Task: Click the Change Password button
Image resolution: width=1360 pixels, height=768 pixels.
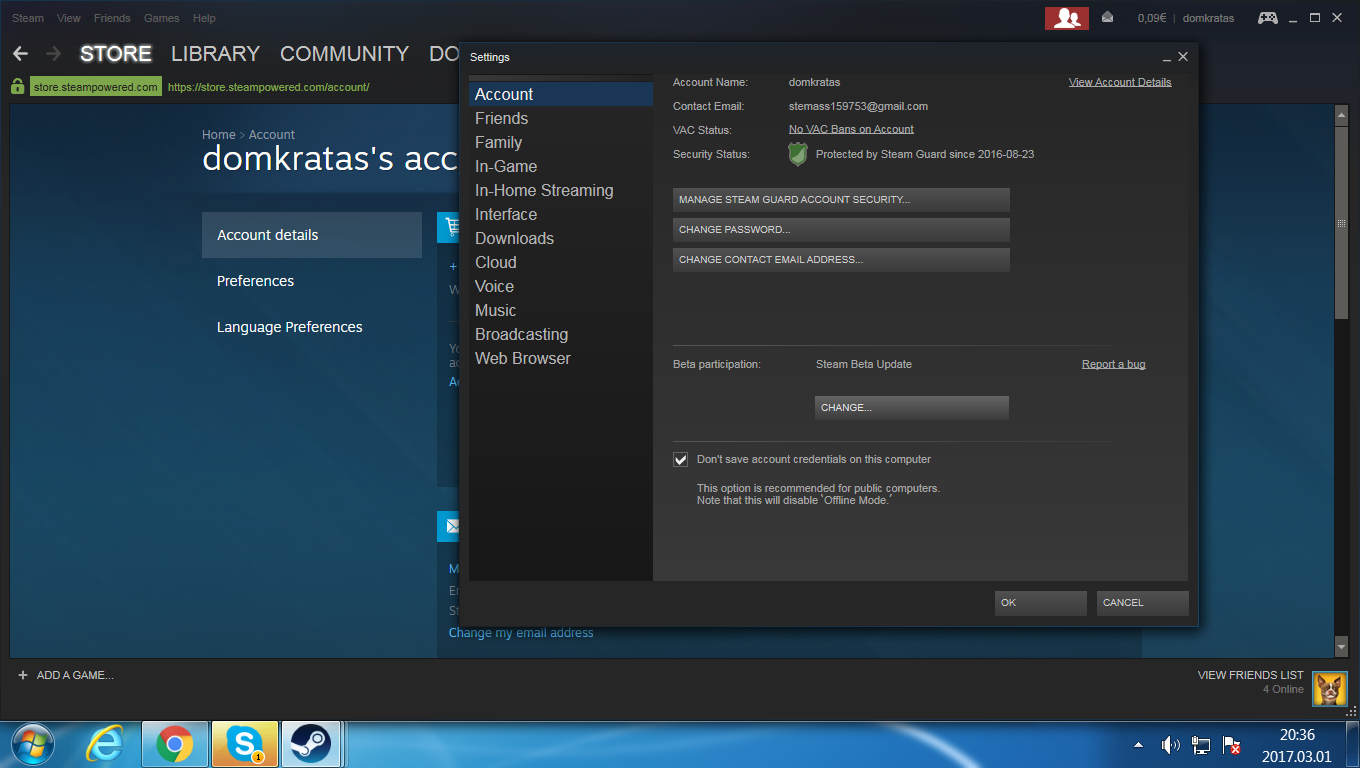Action: (841, 230)
